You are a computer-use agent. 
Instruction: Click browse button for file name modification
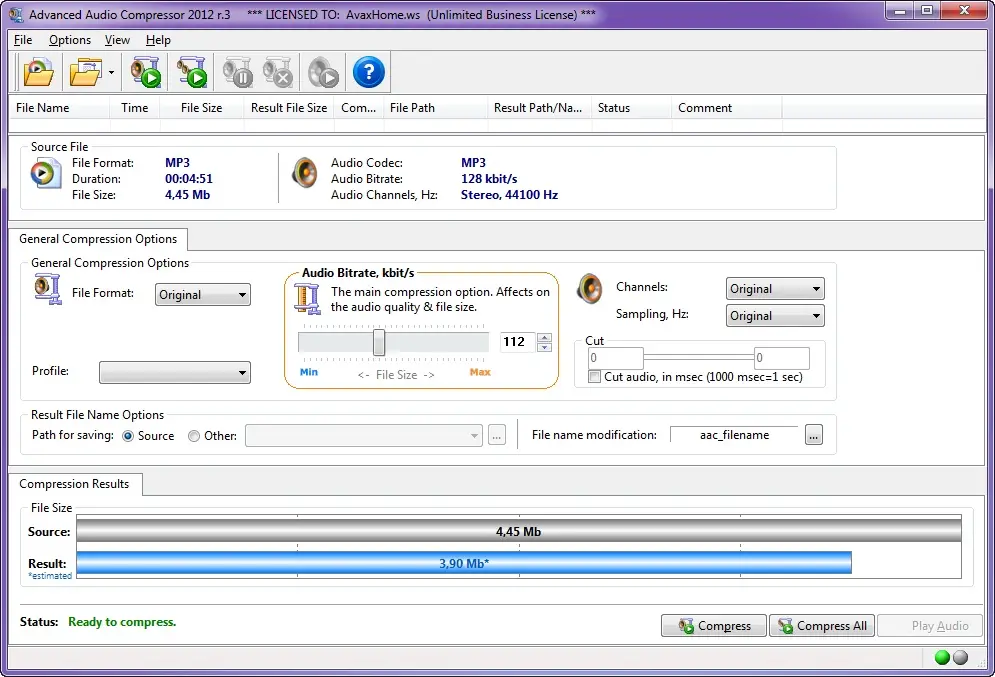coord(814,435)
